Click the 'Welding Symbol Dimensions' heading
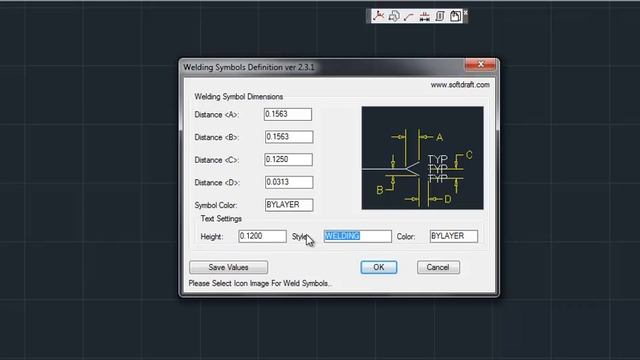 point(239,97)
